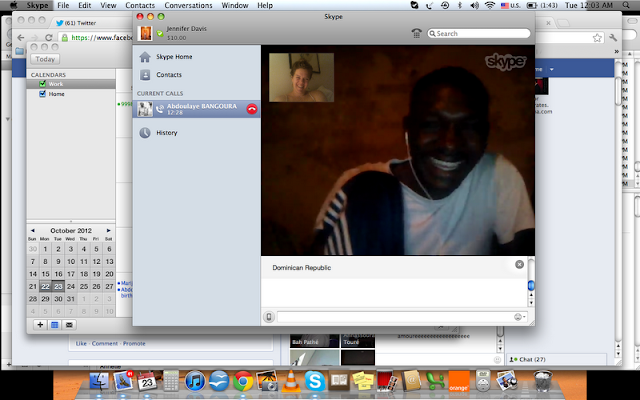640x400 pixels.
Task: Open the Conversations menu
Action: point(188,5)
